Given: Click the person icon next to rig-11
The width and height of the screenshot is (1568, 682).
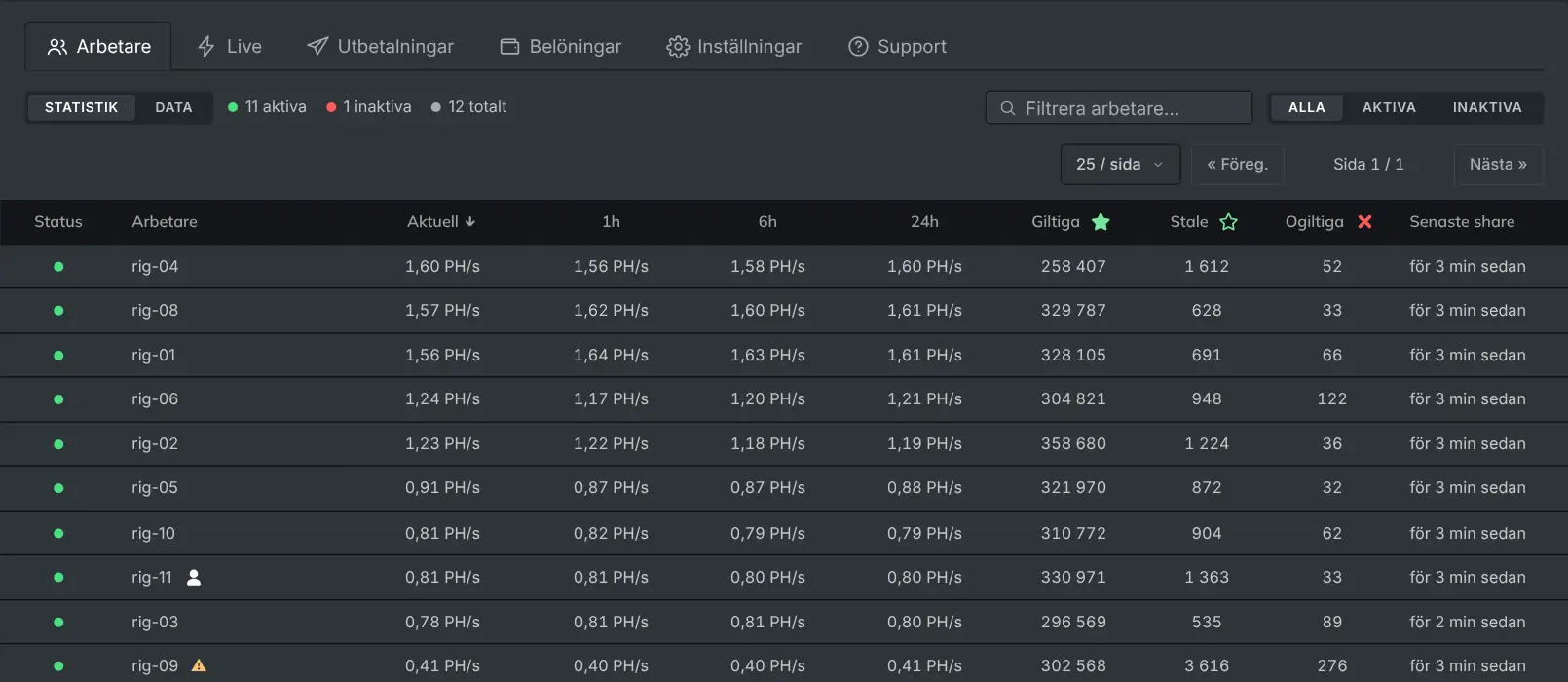Looking at the screenshot, I should click(x=194, y=578).
